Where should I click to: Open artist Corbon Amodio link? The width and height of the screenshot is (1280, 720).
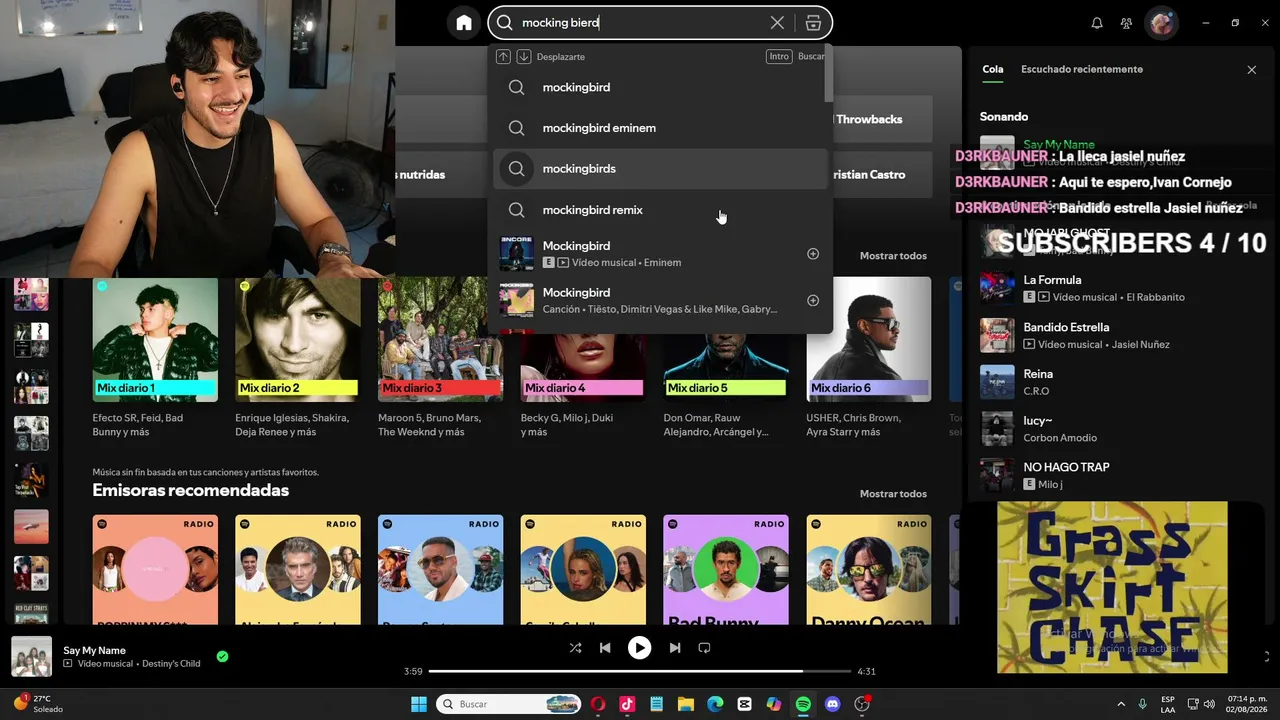(x=1060, y=438)
